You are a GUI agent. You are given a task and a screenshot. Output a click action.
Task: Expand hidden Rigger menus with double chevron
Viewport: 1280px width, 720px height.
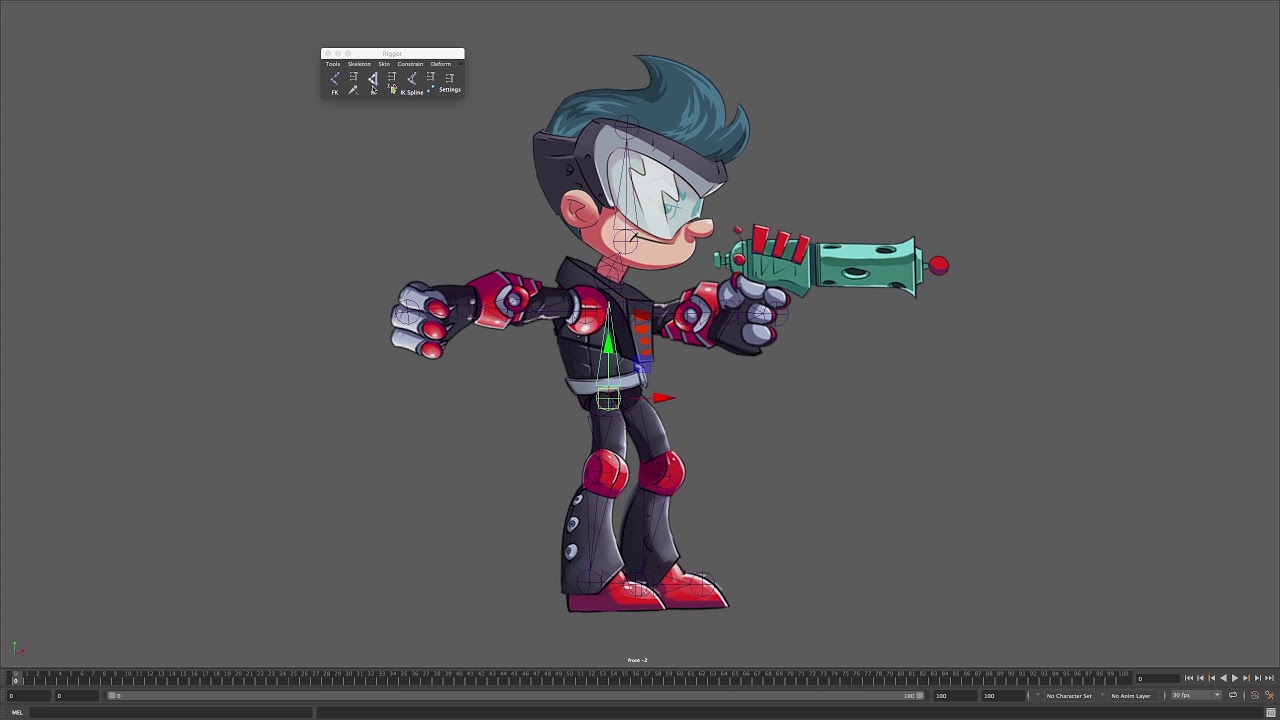tap(459, 64)
